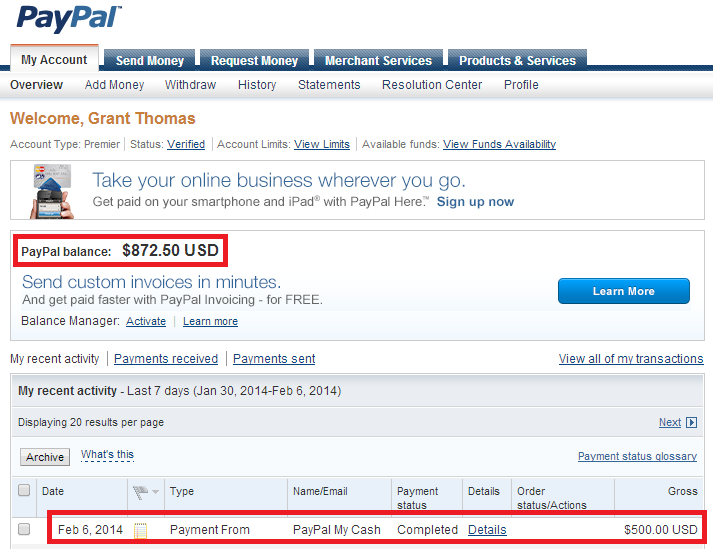Click the Feb 6, 2014 date cell

tap(90, 530)
